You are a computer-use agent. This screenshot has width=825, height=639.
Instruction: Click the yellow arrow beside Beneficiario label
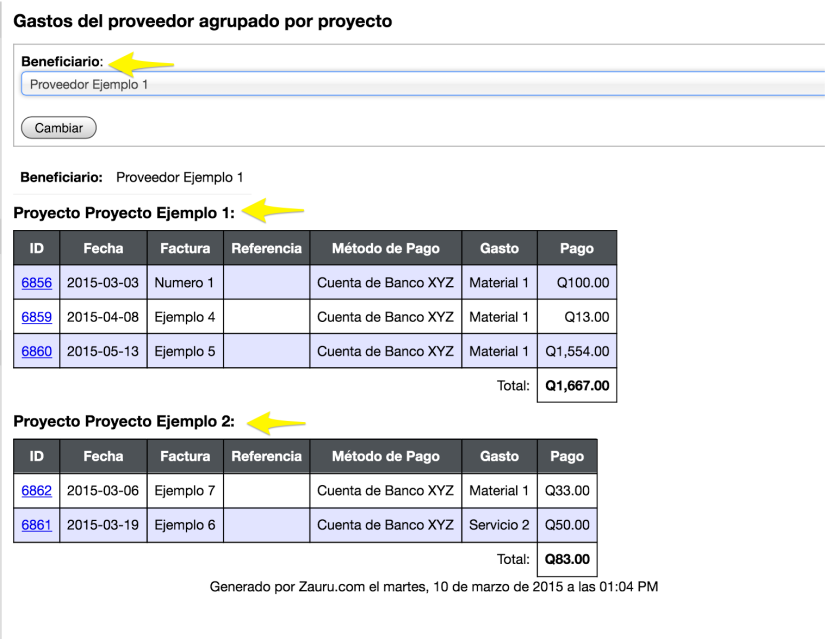141,64
